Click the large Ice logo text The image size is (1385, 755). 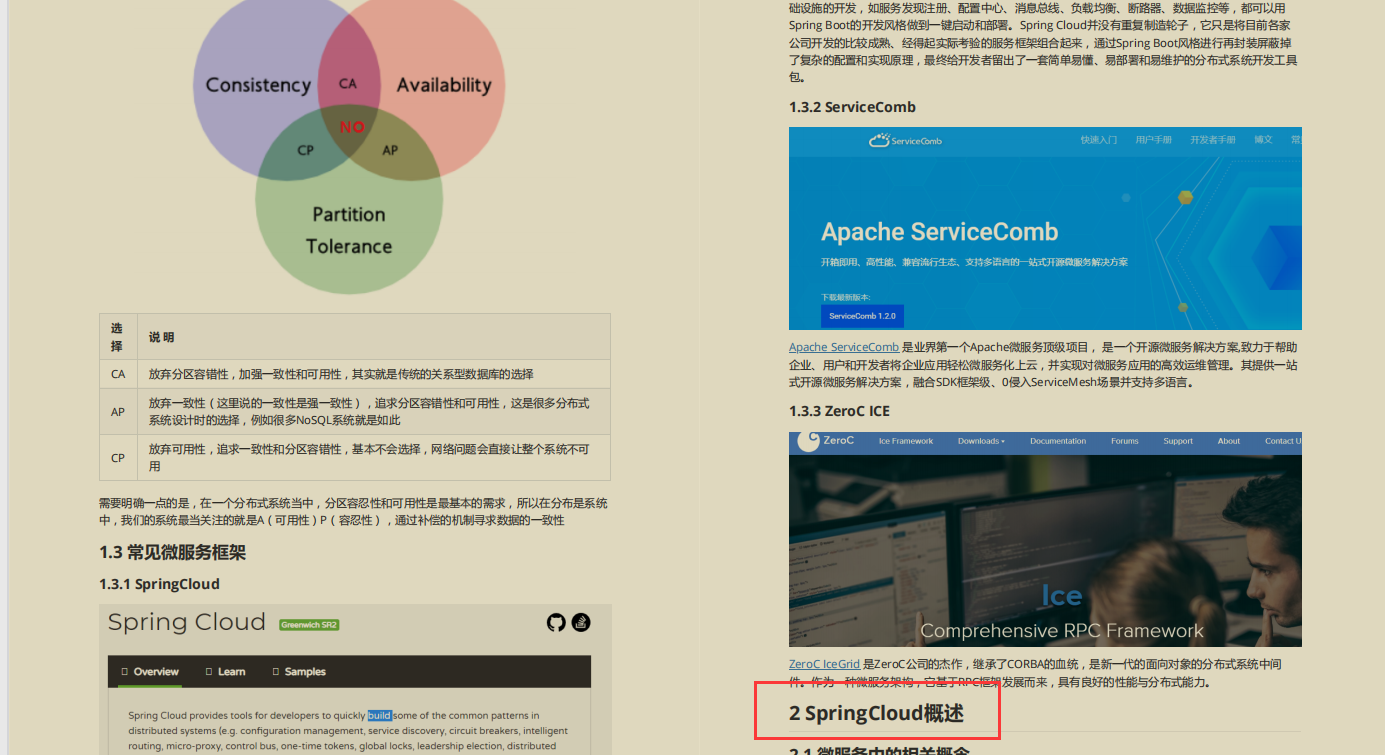tap(1061, 596)
